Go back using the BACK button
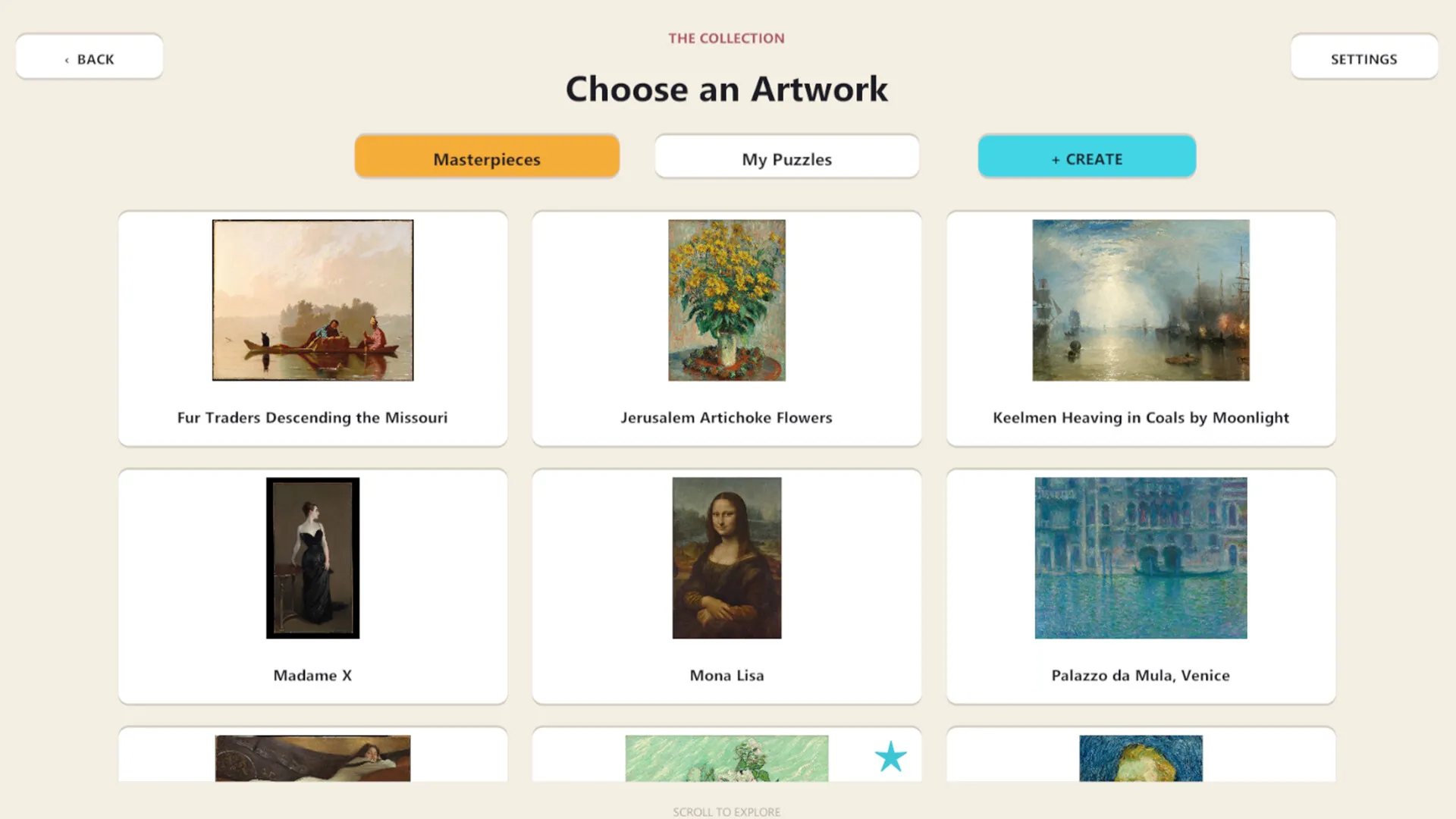Image resolution: width=1456 pixels, height=819 pixels. 89,58
